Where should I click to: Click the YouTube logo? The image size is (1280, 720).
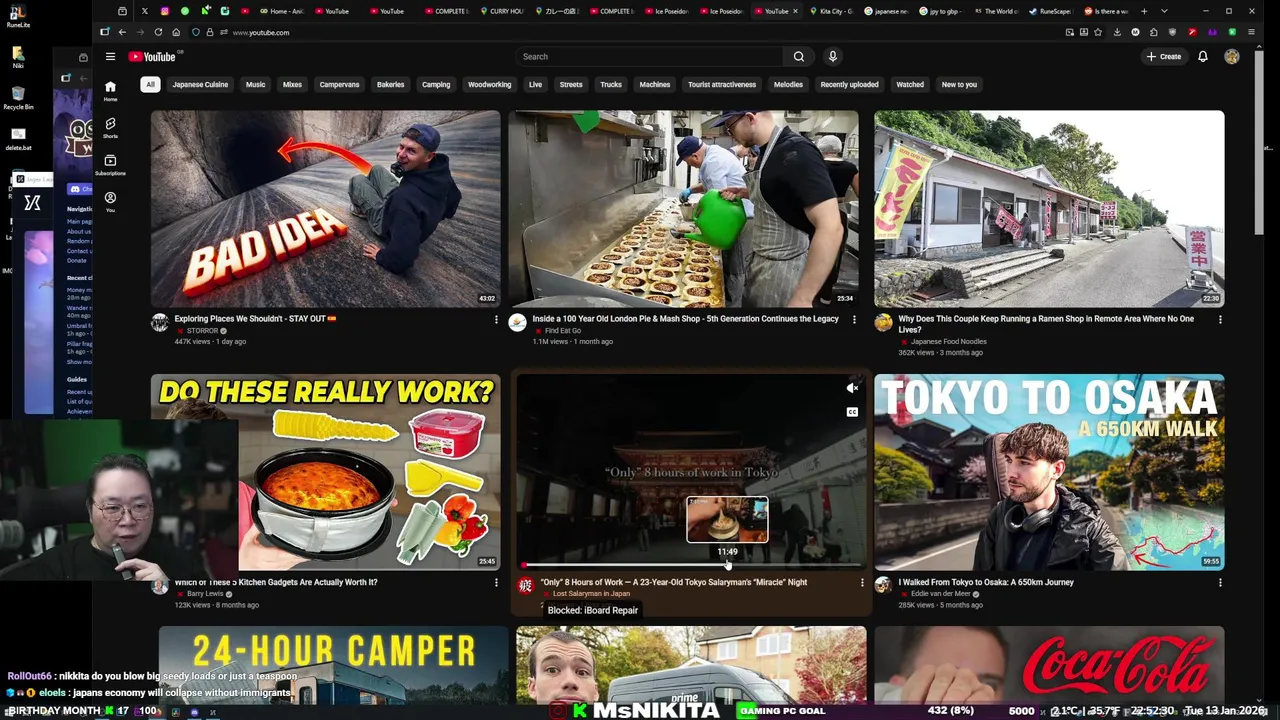click(x=152, y=57)
